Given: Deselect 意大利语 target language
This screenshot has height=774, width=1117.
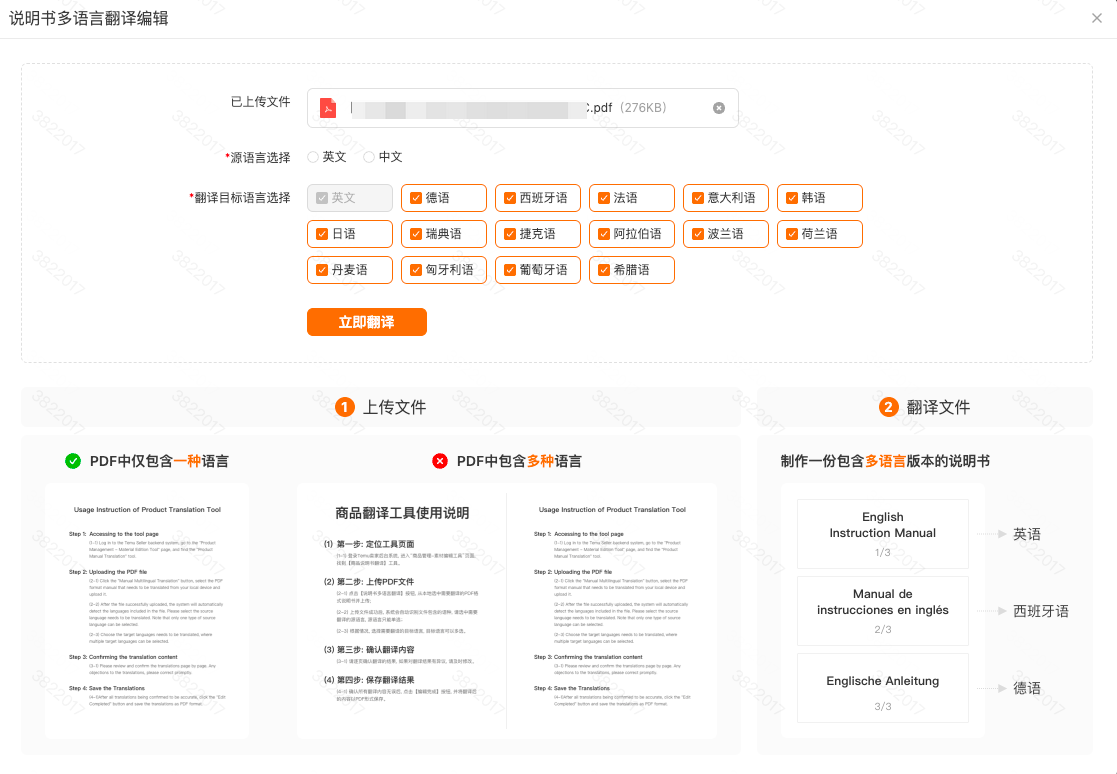Looking at the screenshot, I should click(697, 198).
